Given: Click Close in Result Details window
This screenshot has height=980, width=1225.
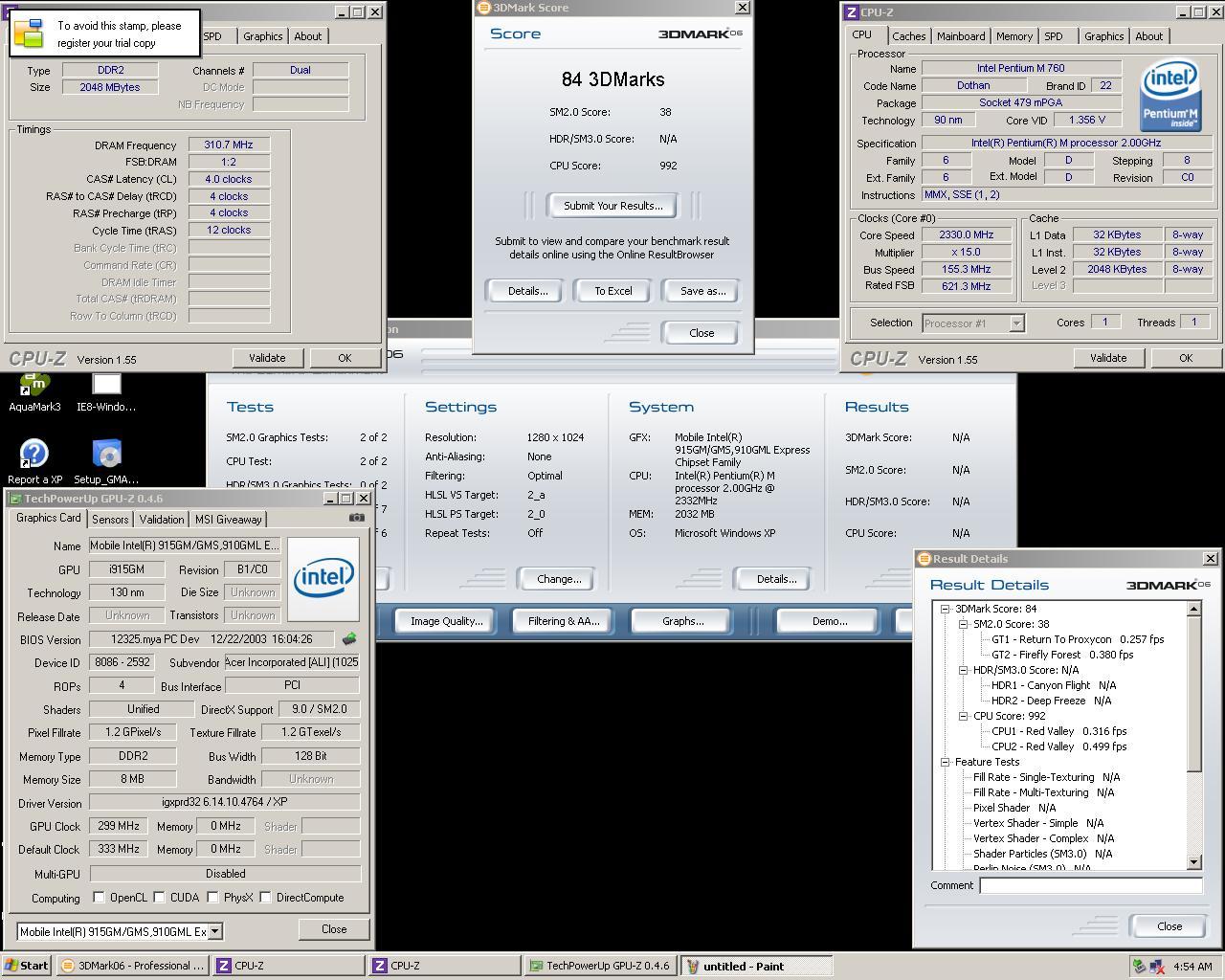Looking at the screenshot, I should (1169, 926).
